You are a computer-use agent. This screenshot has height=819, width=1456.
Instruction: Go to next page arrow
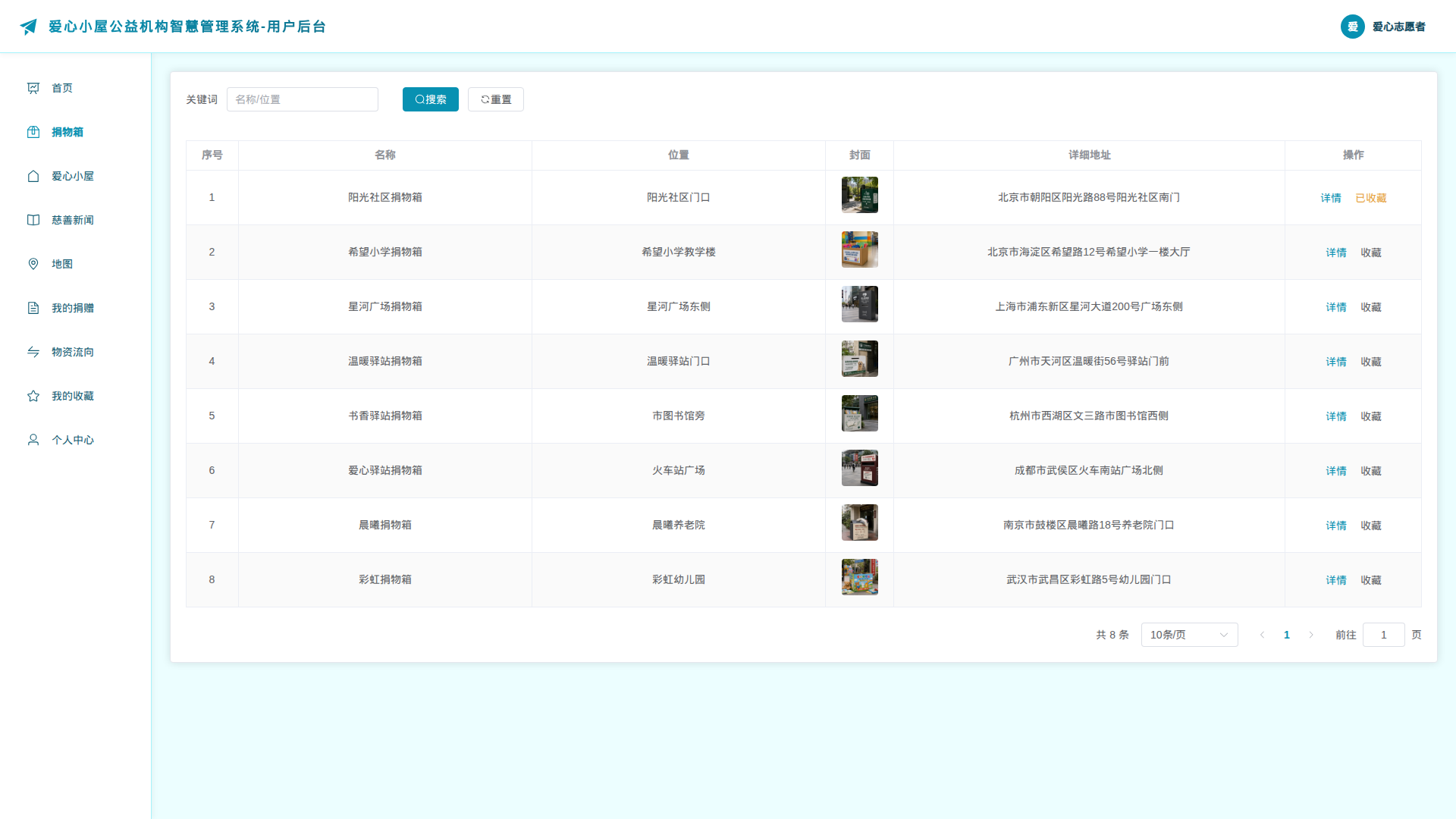click(x=1311, y=635)
